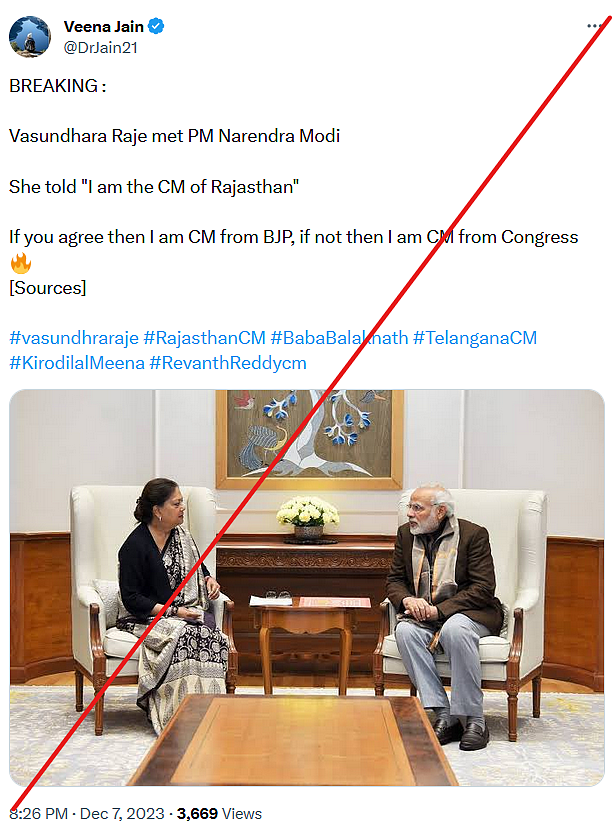Follow the #RajasthanCM hashtag link
Screen dimensions: 613x832
pyautogui.click(x=204, y=338)
